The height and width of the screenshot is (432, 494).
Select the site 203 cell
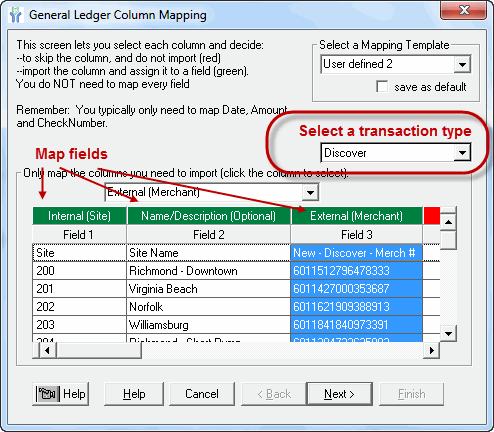pos(79,325)
